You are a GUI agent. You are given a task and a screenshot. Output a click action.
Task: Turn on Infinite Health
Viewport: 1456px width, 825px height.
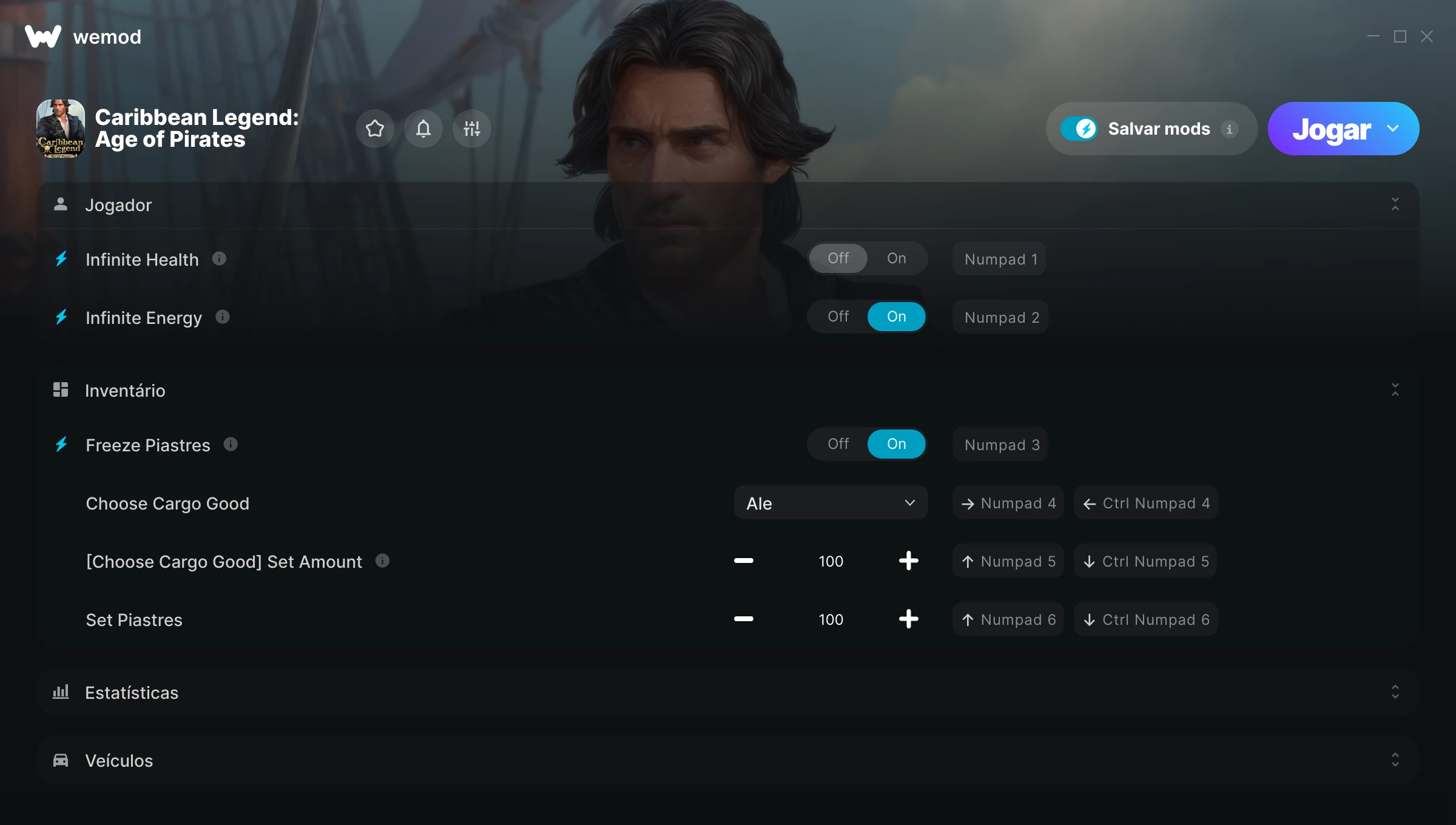pyautogui.click(x=897, y=258)
